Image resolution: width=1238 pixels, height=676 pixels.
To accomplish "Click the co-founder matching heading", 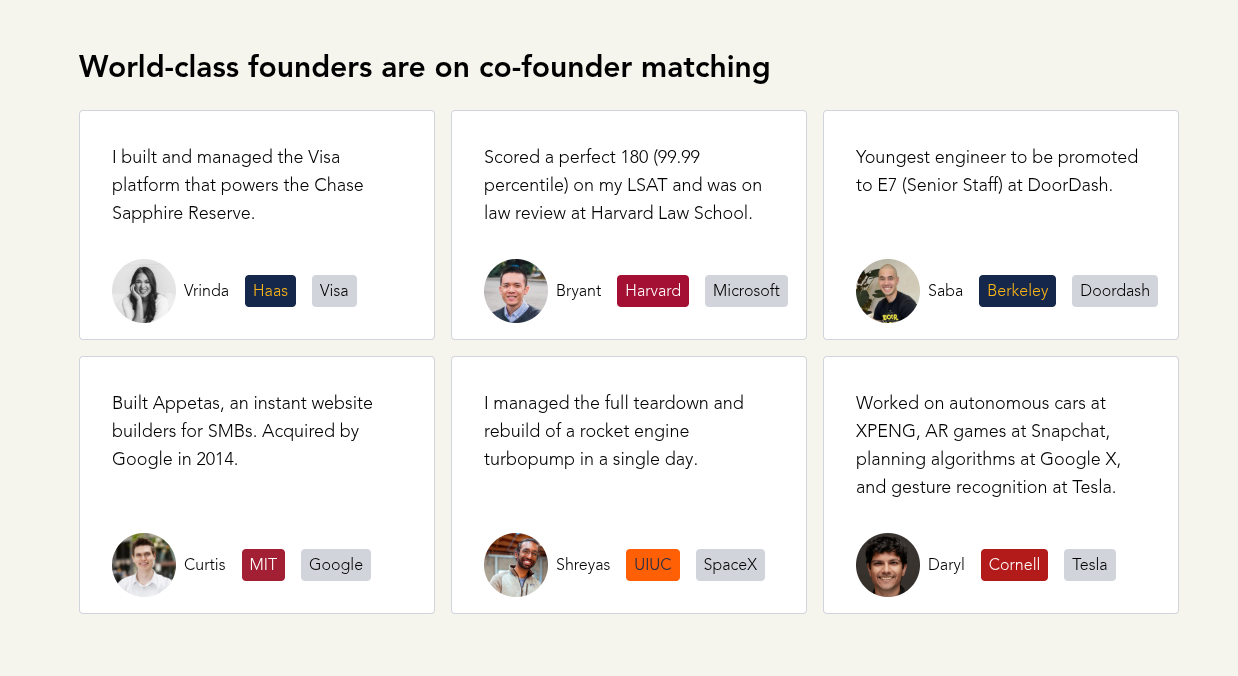I will [x=424, y=67].
